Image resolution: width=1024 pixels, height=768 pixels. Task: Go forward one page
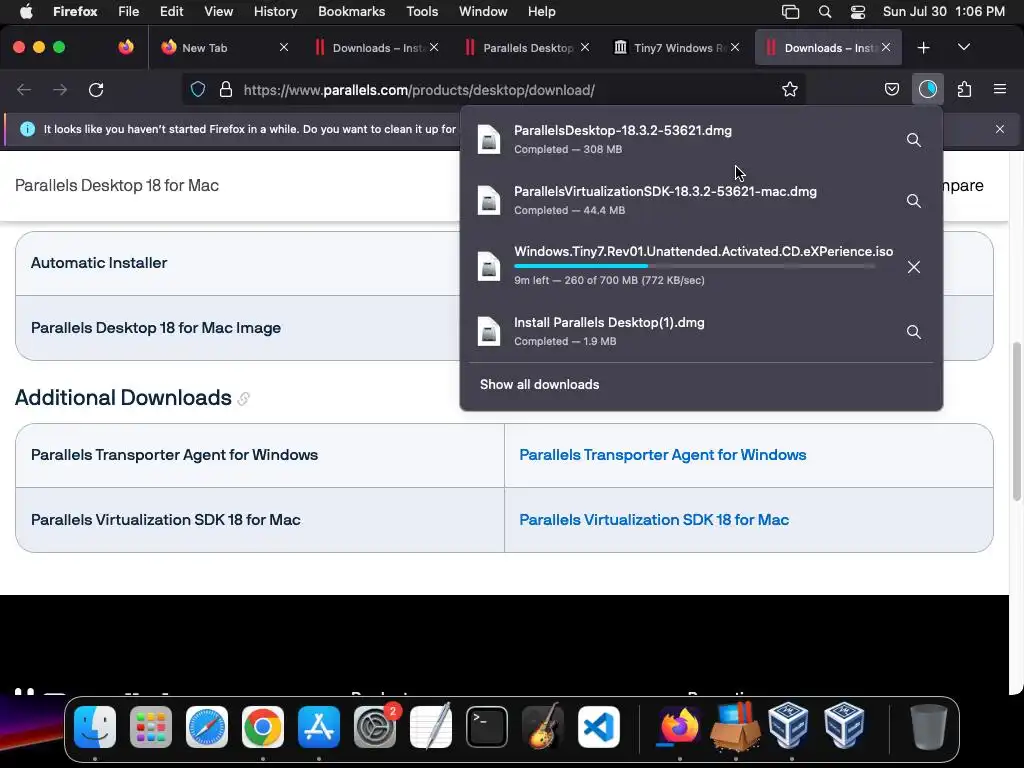pyautogui.click(x=60, y=89)
